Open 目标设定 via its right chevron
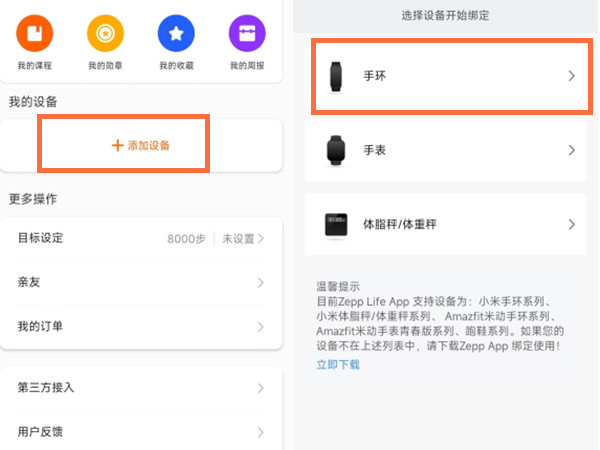This screenshot has width=600, height=450. (x=261, y=239)
